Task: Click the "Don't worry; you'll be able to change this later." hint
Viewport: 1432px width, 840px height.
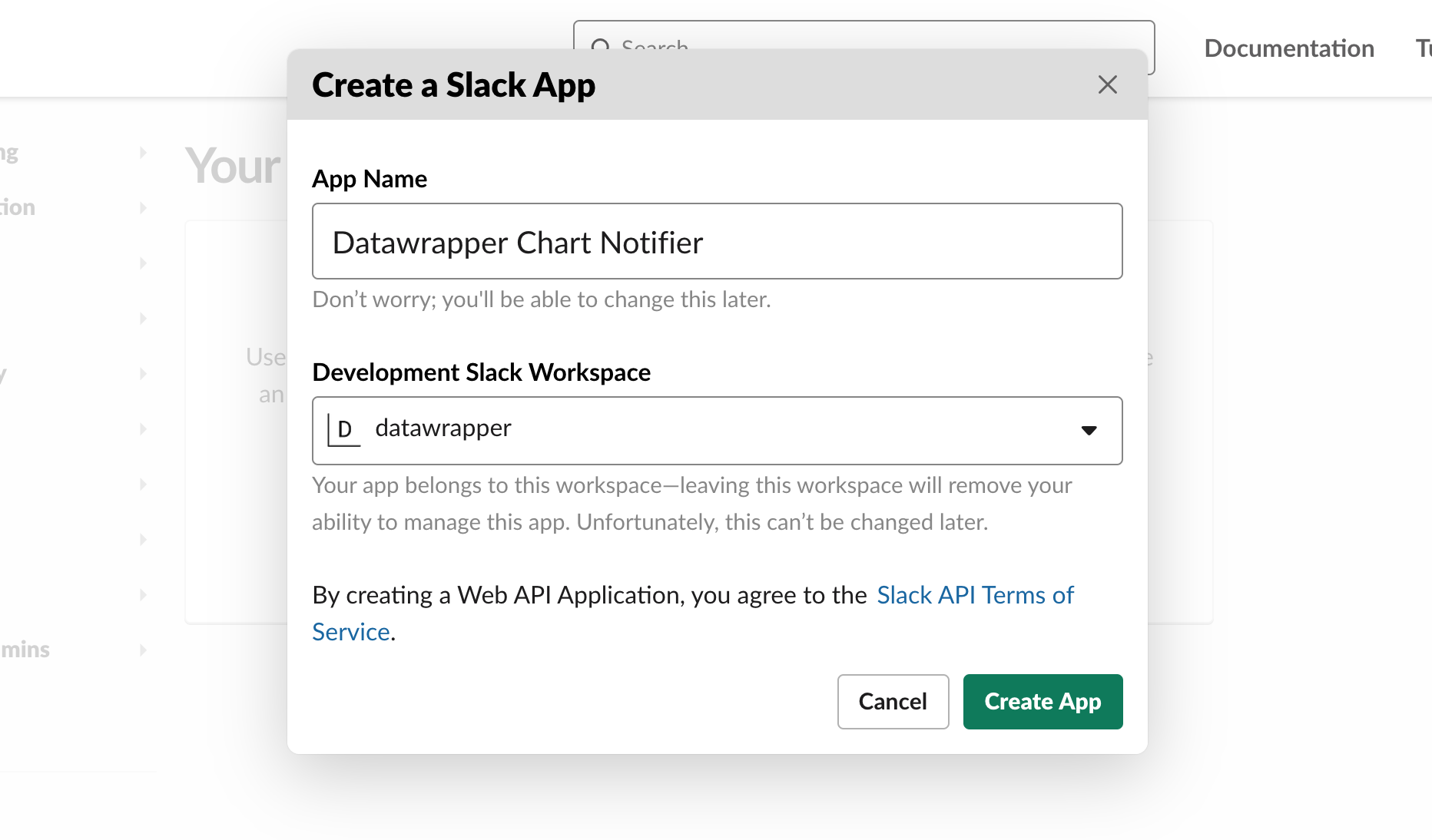Action: pos(542,299)
